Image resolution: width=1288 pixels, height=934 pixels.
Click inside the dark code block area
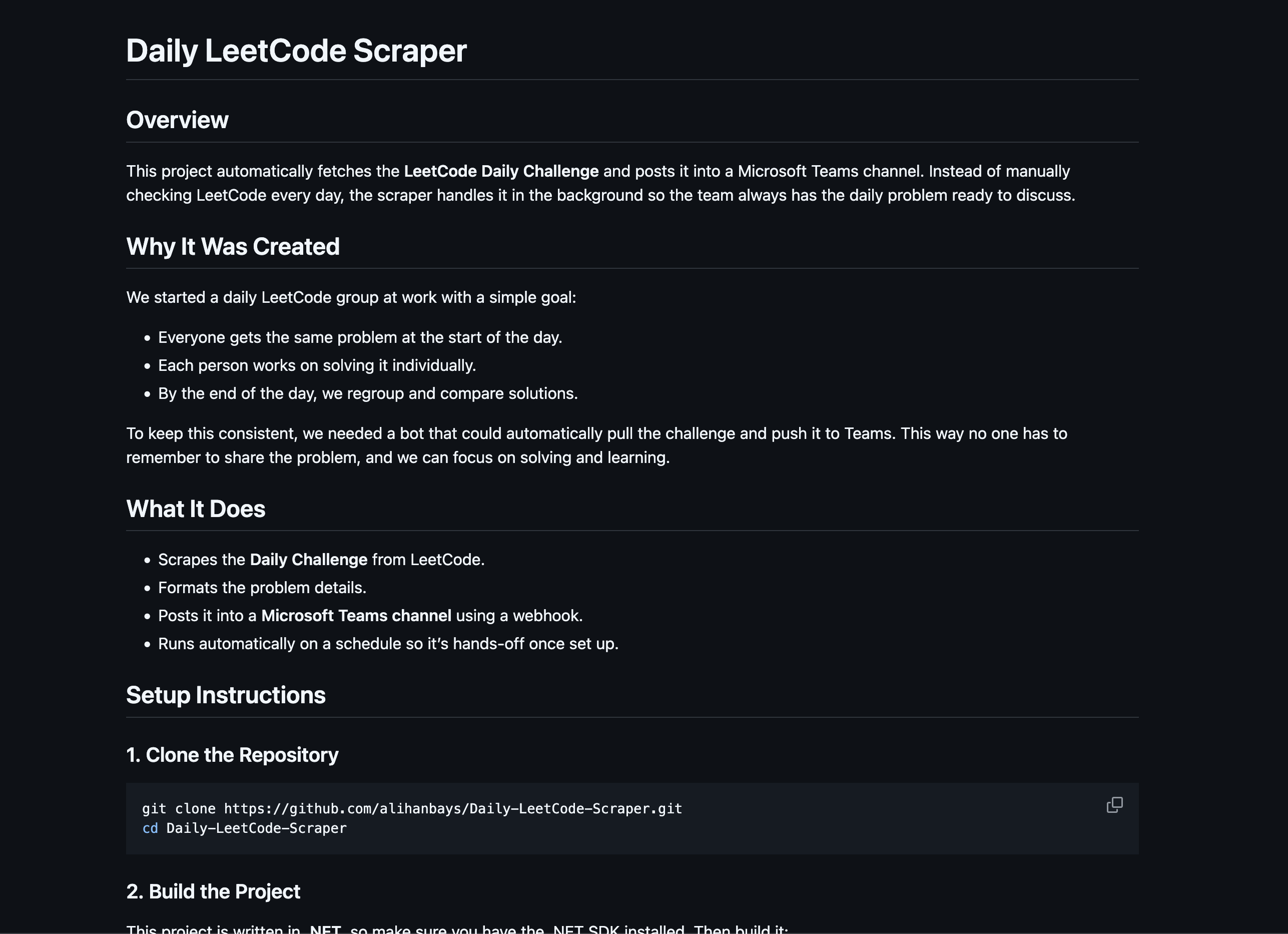624,818
